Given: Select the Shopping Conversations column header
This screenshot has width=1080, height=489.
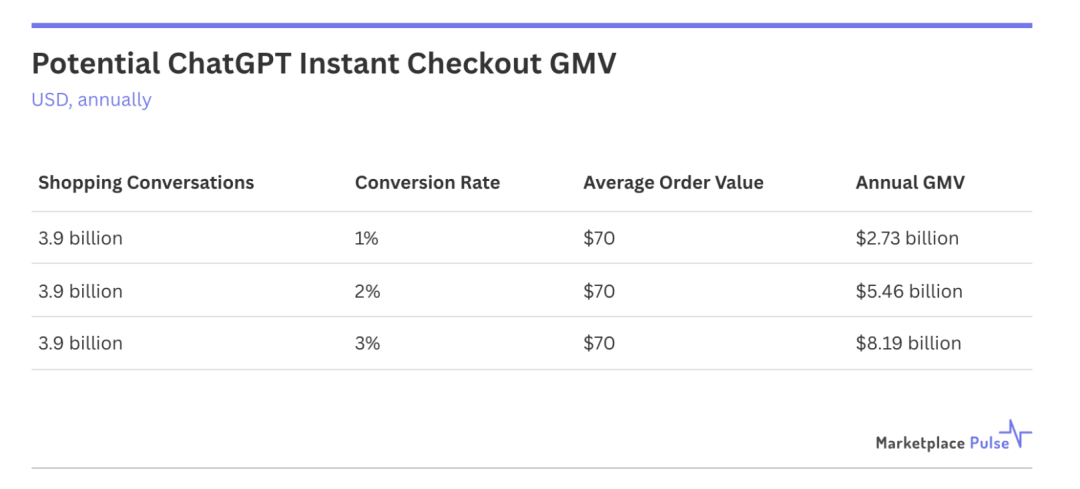Looking at the screenshot, I should (x=146, y=183).
